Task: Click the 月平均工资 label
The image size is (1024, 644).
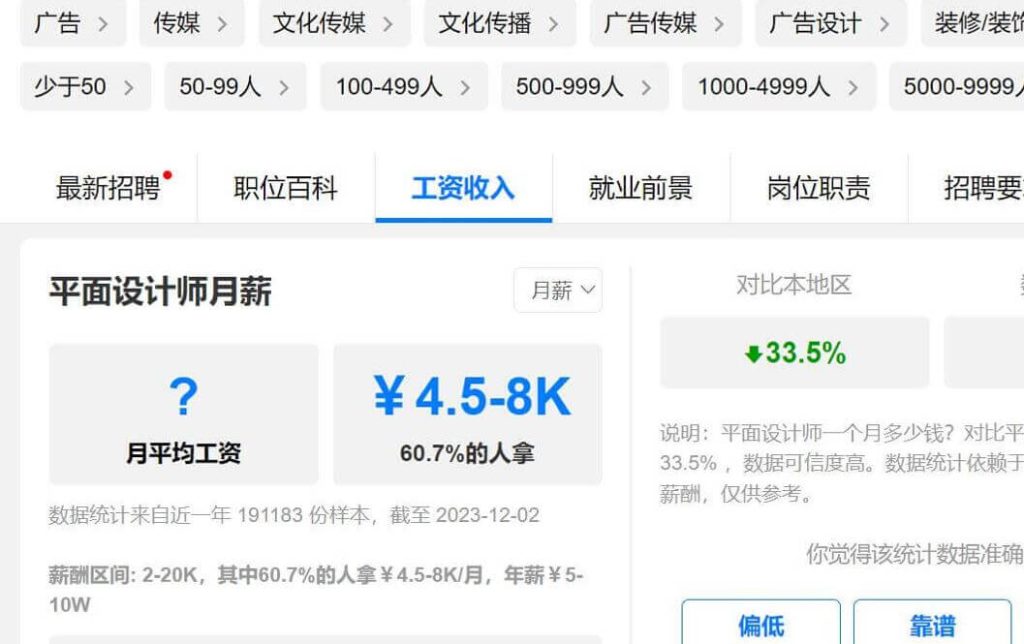Action: coord(184,453)
